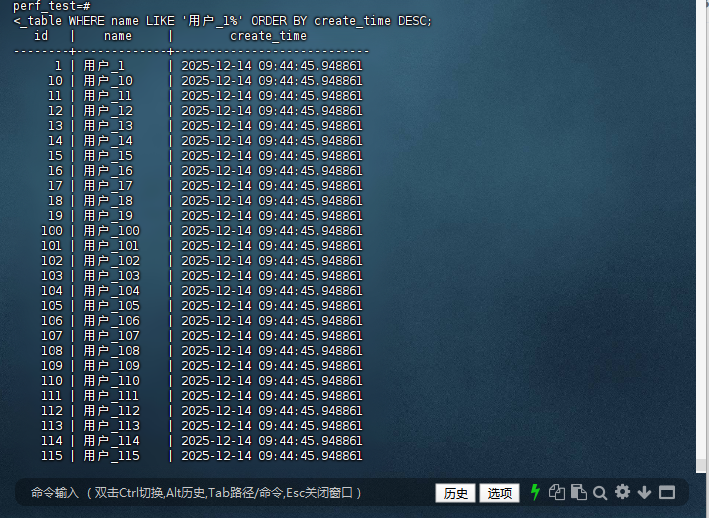Click the copy icon in command bar
This screenshot has width=709, height=518.
coord(557,492)
